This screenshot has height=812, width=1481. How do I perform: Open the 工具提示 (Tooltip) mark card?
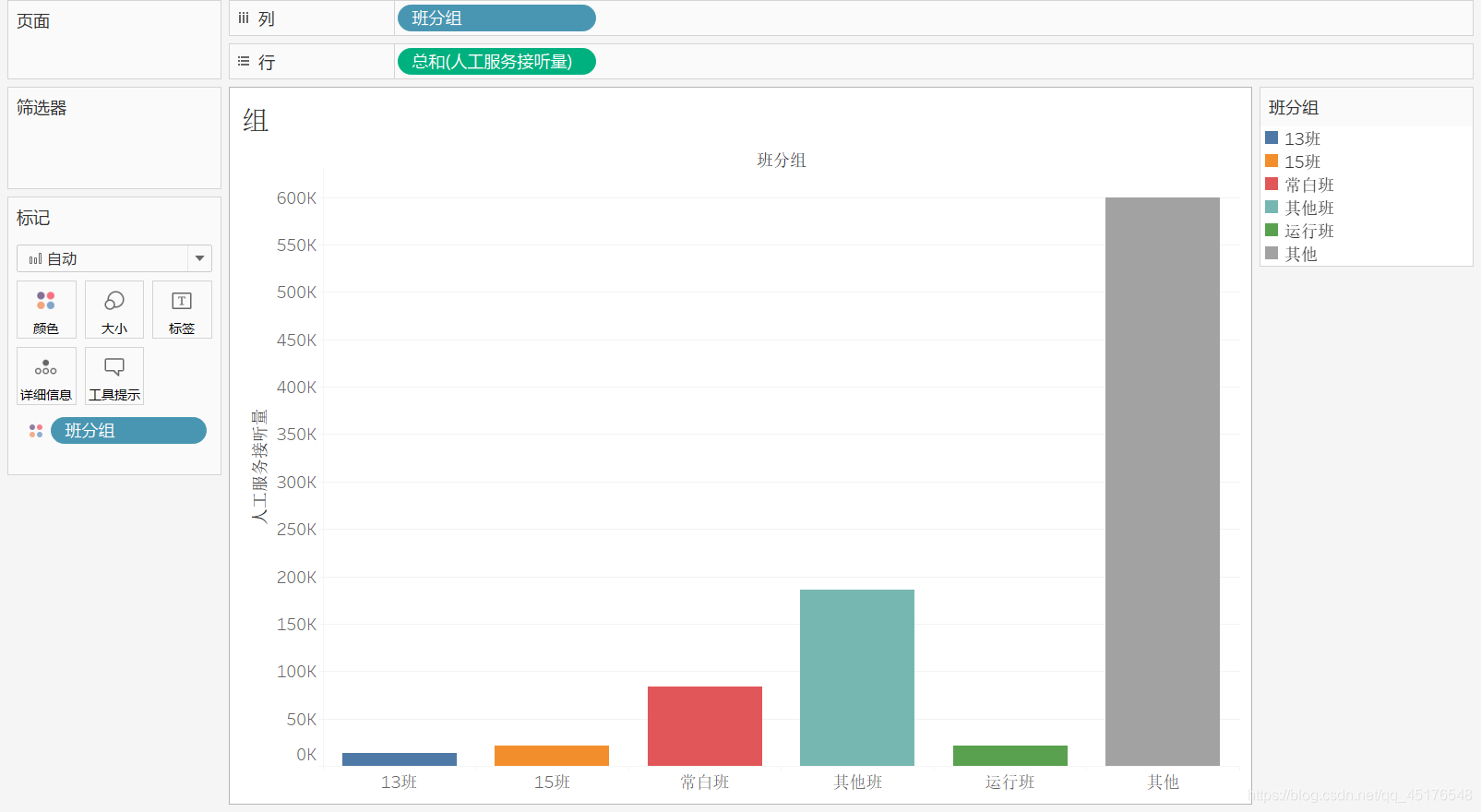pos(114,376)
